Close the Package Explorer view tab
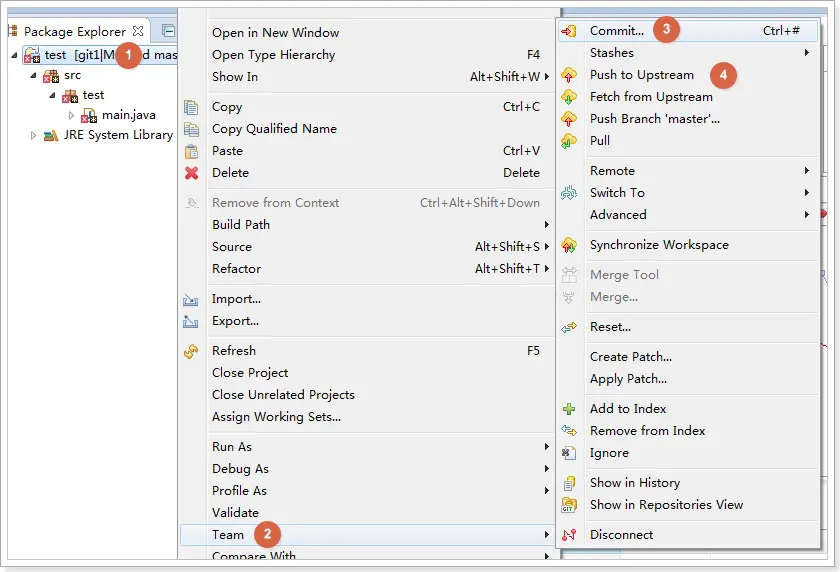The width and height of the screenshot is (840, 572). coord(138,31)
